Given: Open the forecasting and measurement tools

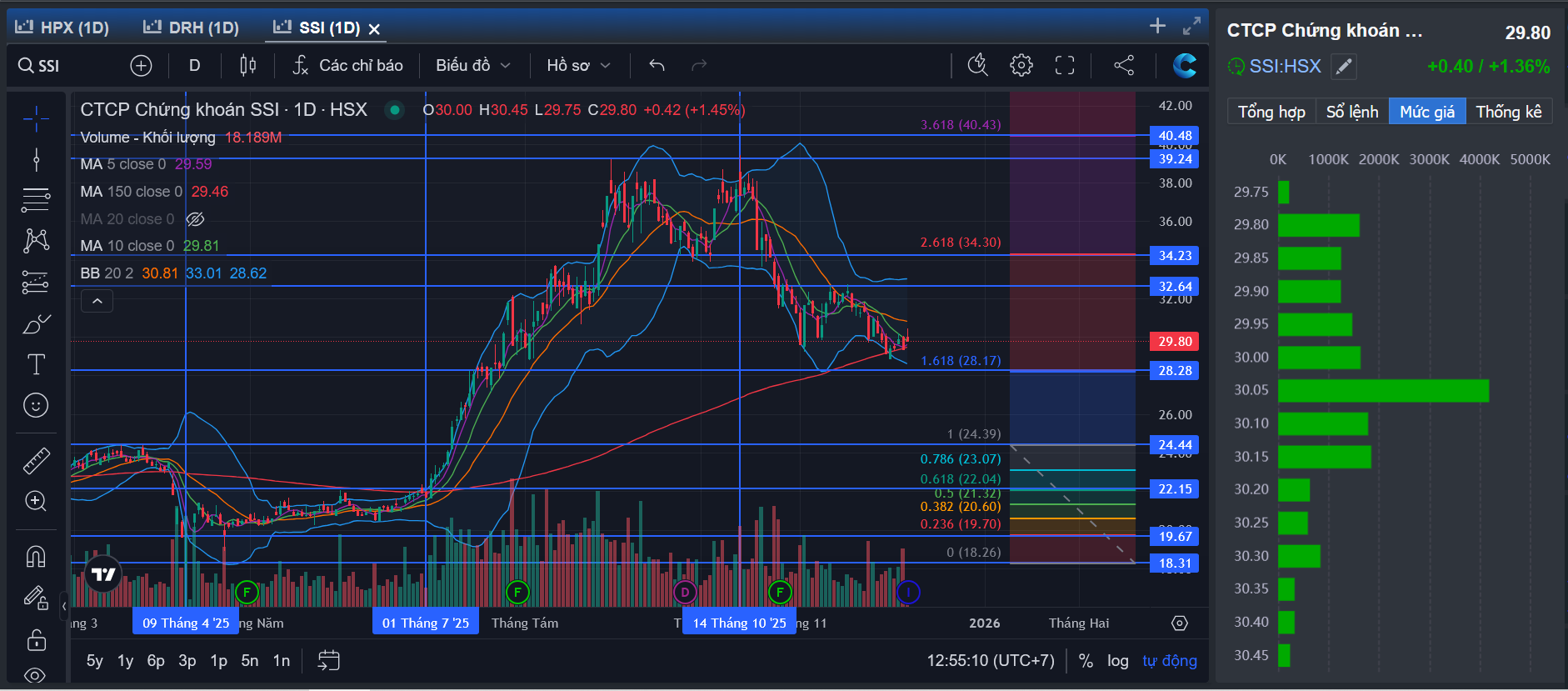Looking at the screenshot, I should [x=36, y=283].
